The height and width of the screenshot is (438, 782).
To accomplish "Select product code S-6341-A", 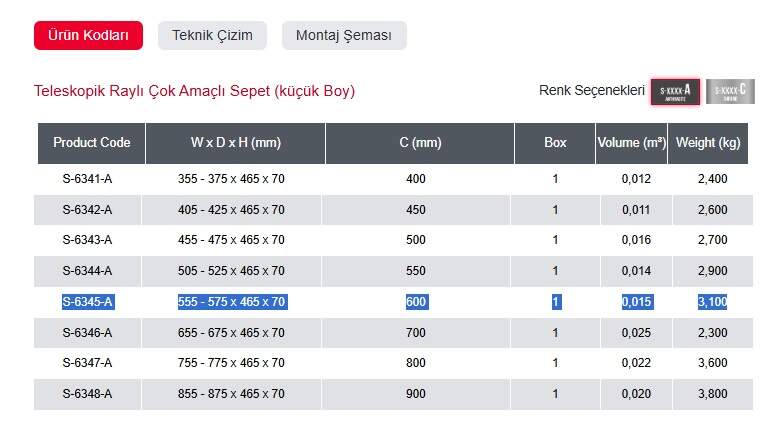I will (x=87, y=179).
